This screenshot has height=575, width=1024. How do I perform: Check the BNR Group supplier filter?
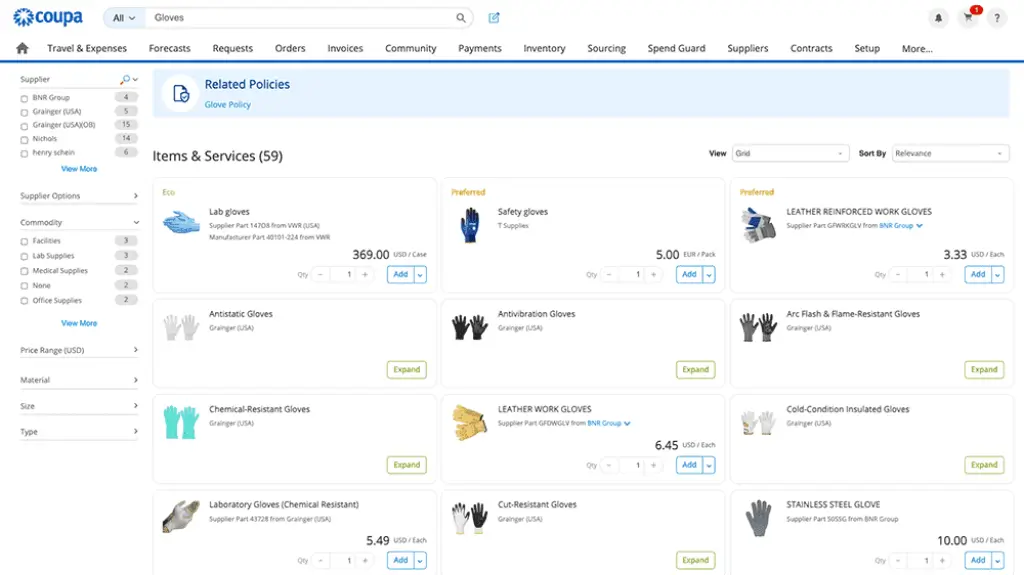point(24,99)
